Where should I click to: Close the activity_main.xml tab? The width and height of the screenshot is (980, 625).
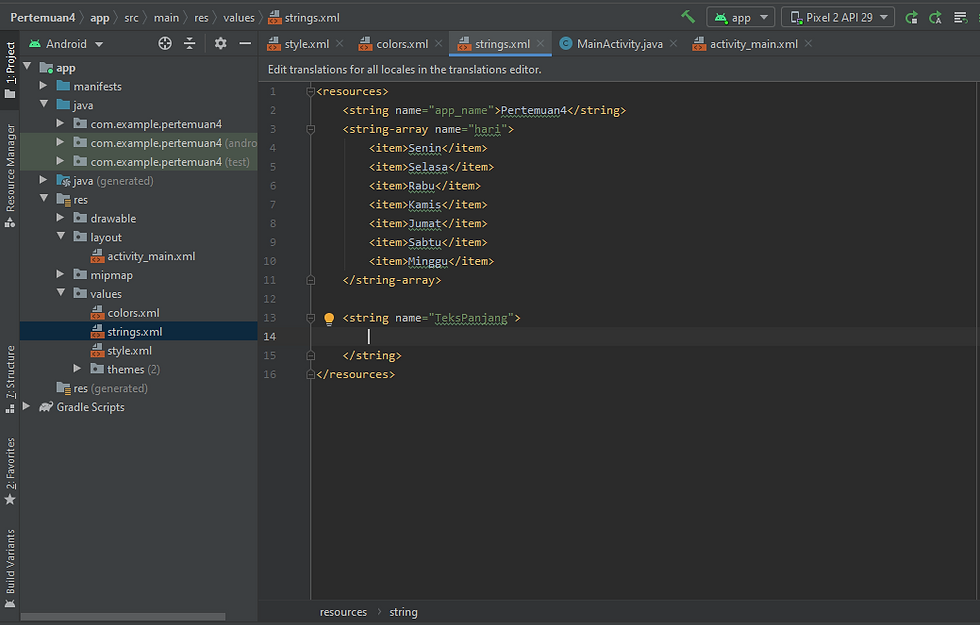click(809, 43)
